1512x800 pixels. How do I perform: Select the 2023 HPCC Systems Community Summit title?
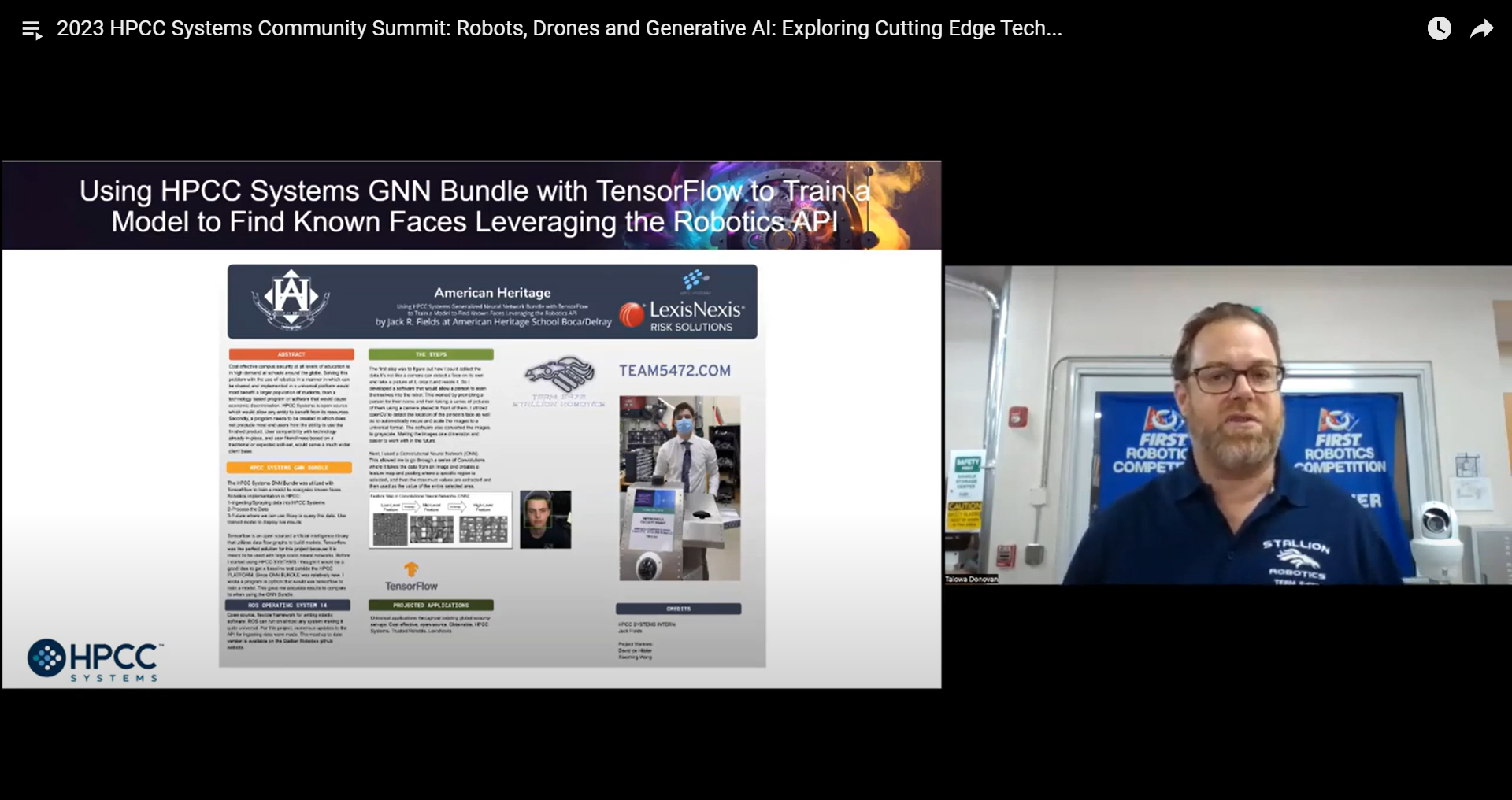(559, 28)
